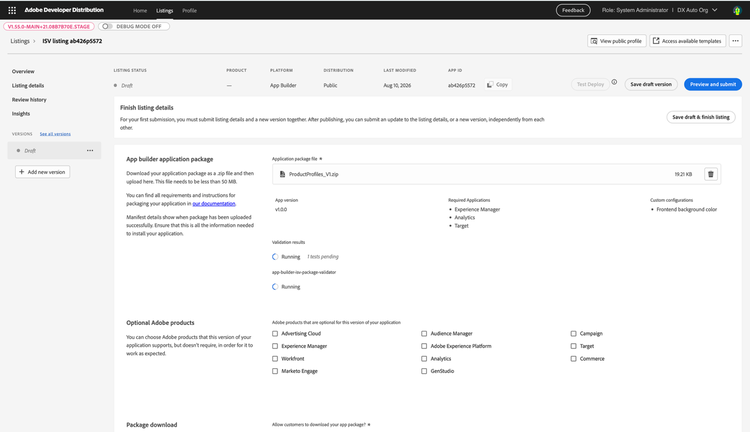Click app-builder-isv-package-validator label
The width and height of the screenshot is (750, 432).
(x=304, y=272)
